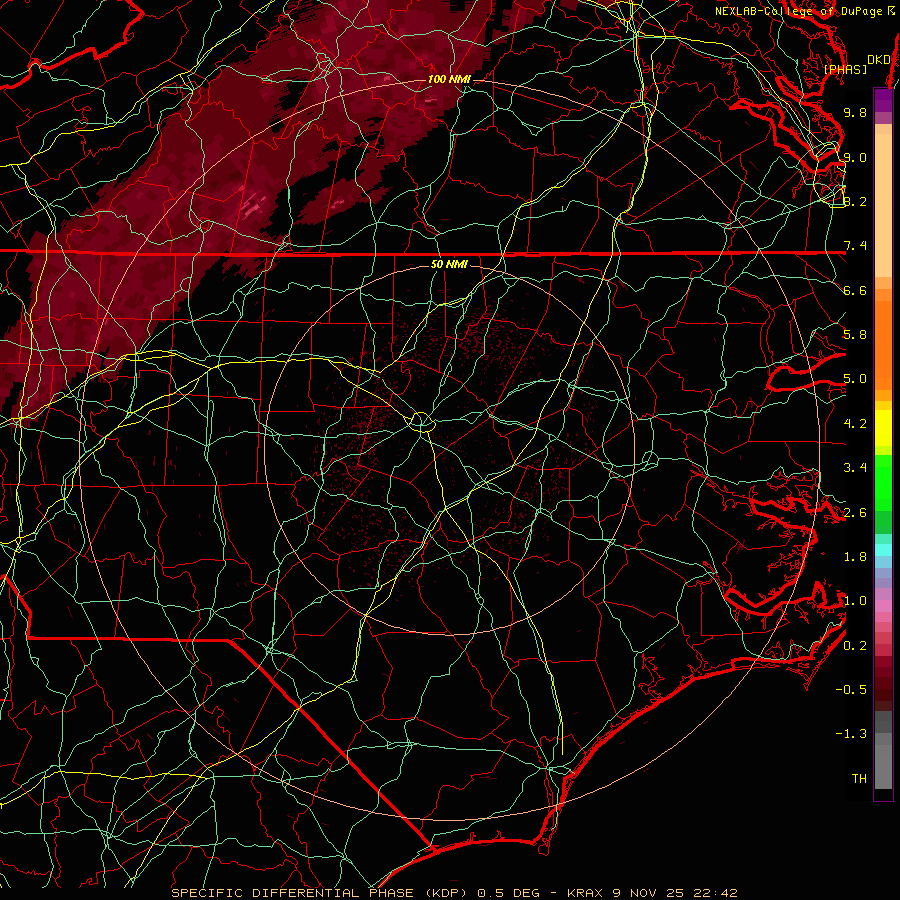Click the 100 NMI range ring label
This screenshot has width=900, height=900.
coord(449,79)
